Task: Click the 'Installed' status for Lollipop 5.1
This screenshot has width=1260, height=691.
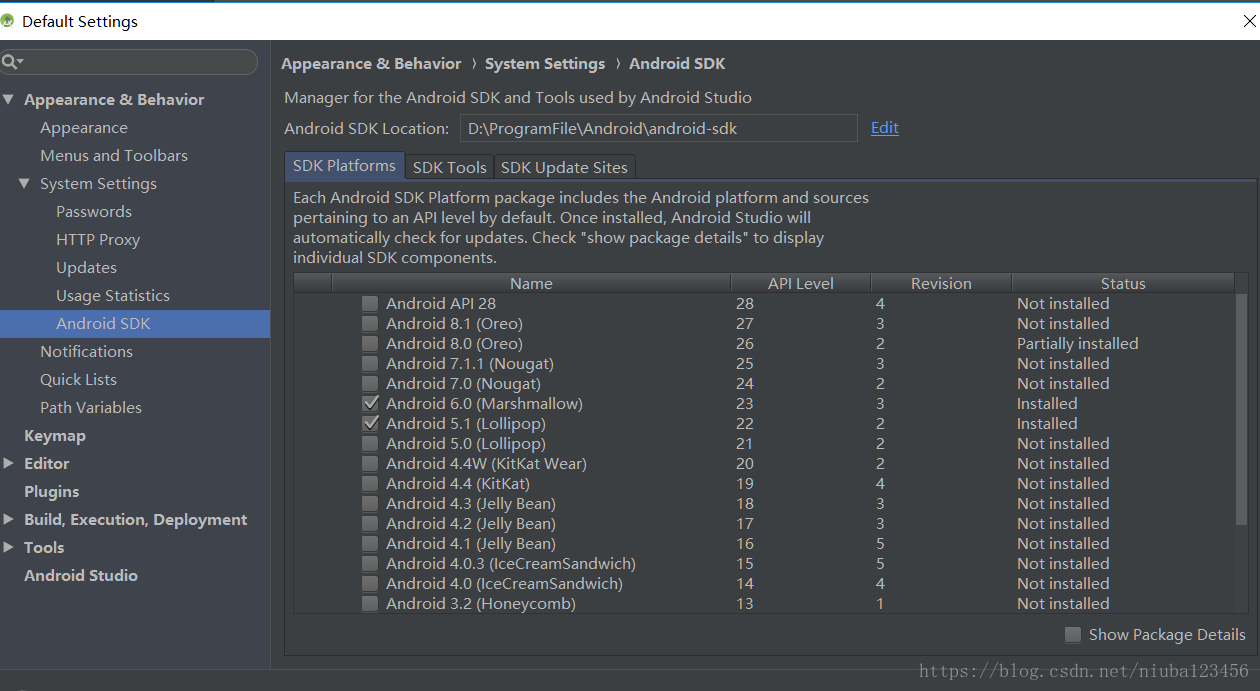Action: point(1047,423)
